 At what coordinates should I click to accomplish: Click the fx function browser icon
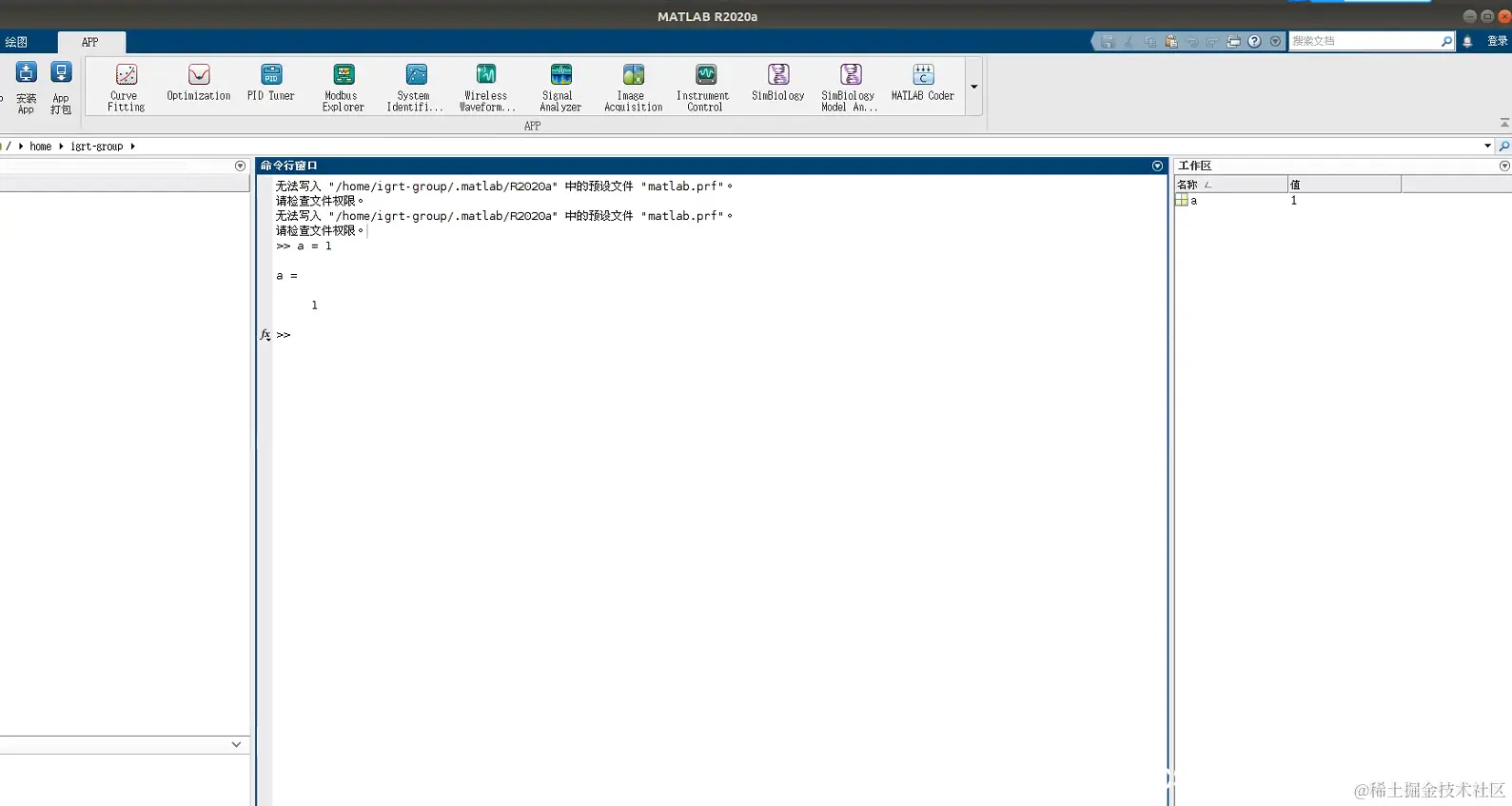pyautogui.click(x=265, y=335)
